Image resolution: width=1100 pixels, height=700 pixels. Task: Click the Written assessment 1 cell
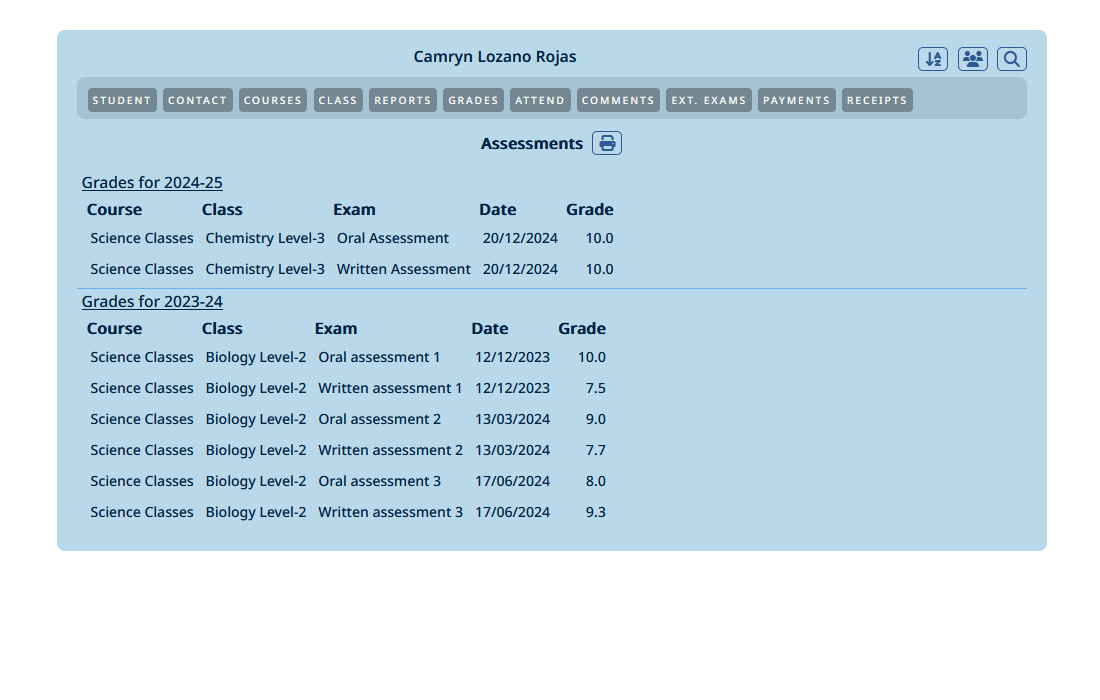[x=390, y=389]
